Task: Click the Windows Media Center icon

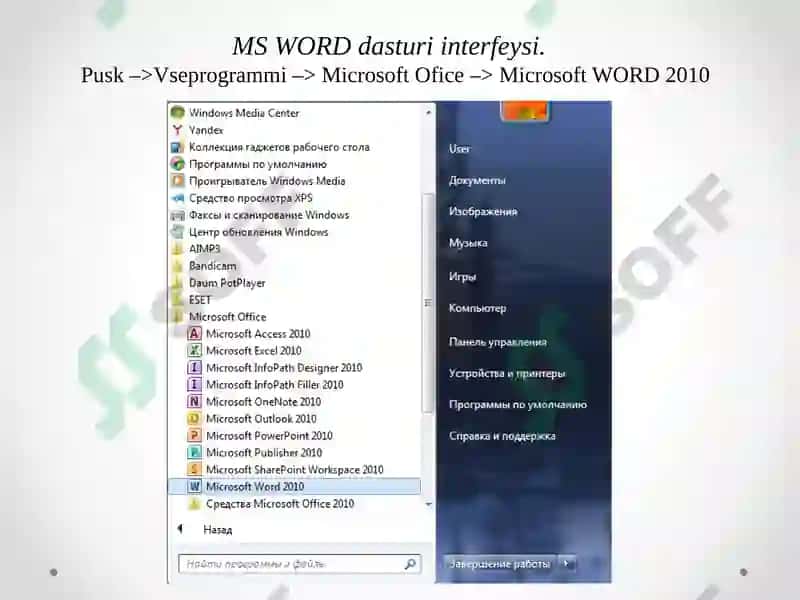Action: pyautogui.click(x=177, y=112)
